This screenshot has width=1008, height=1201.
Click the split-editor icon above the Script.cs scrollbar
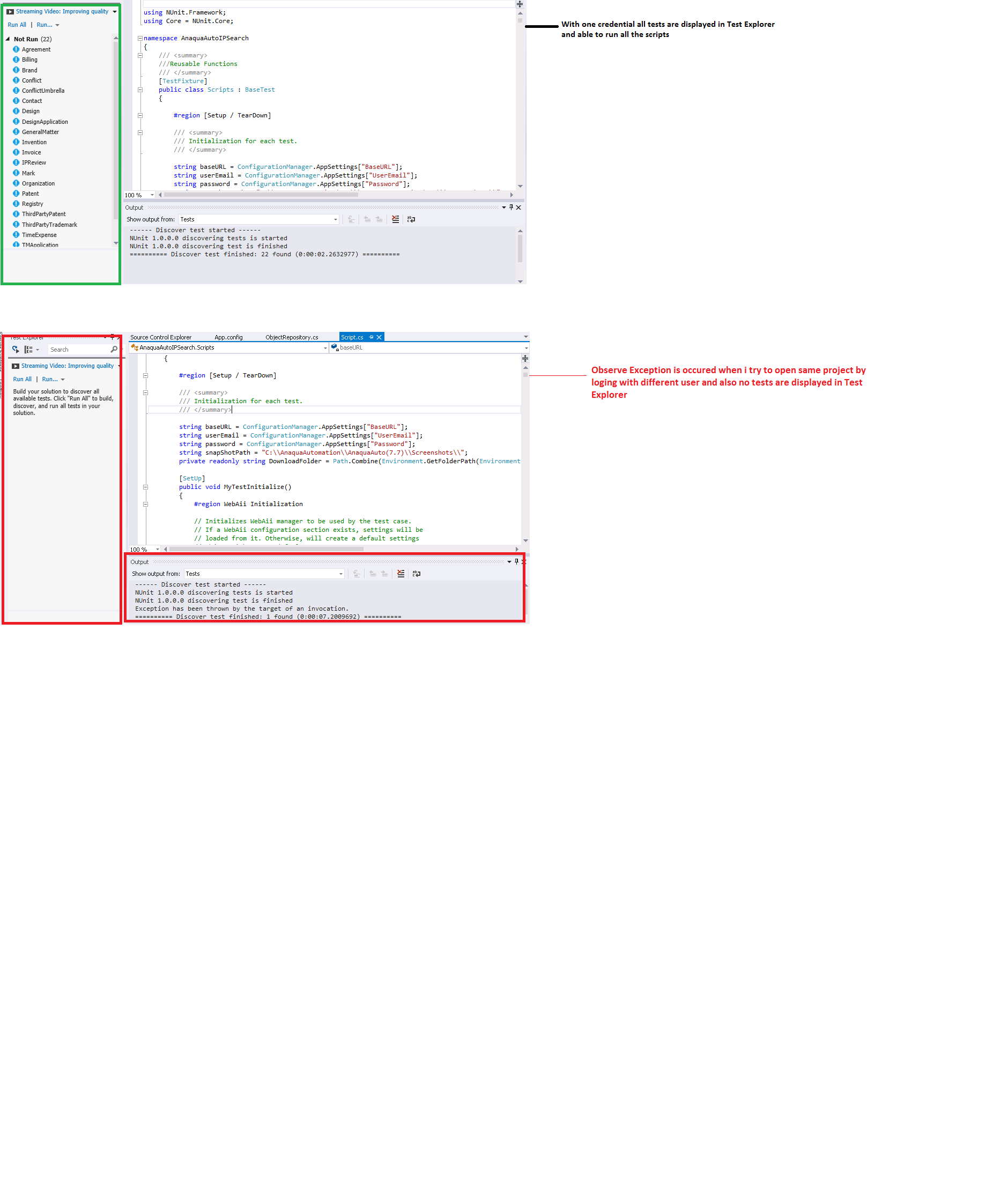pos(524,359)
